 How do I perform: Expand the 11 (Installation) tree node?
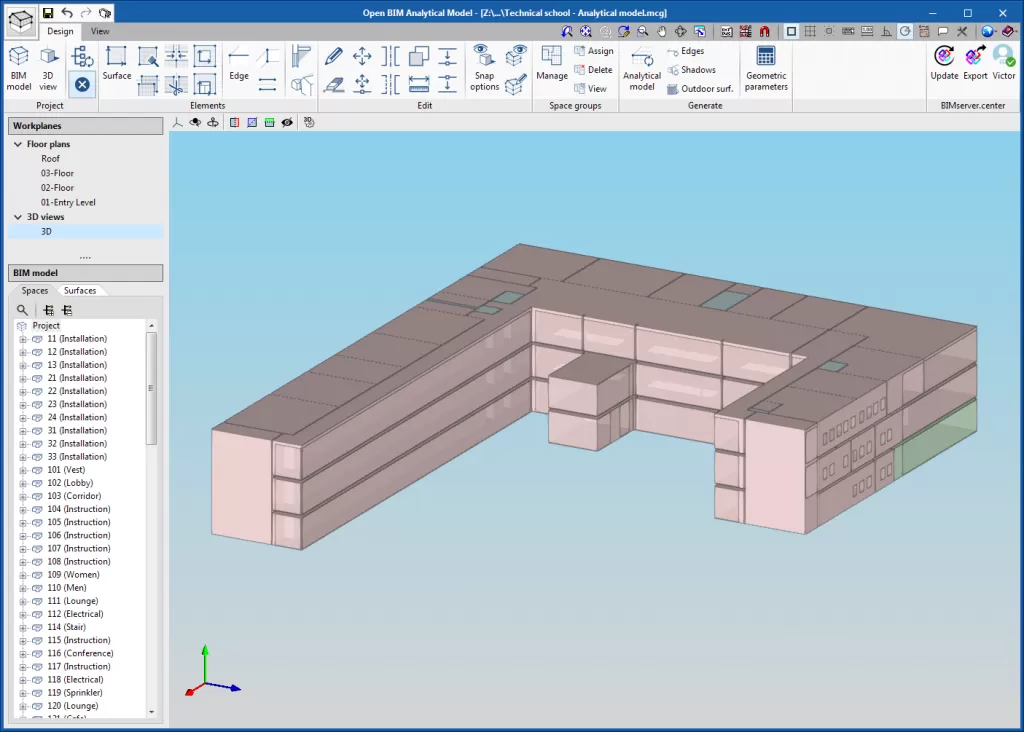pyautogui.click(x=22, y=339)
